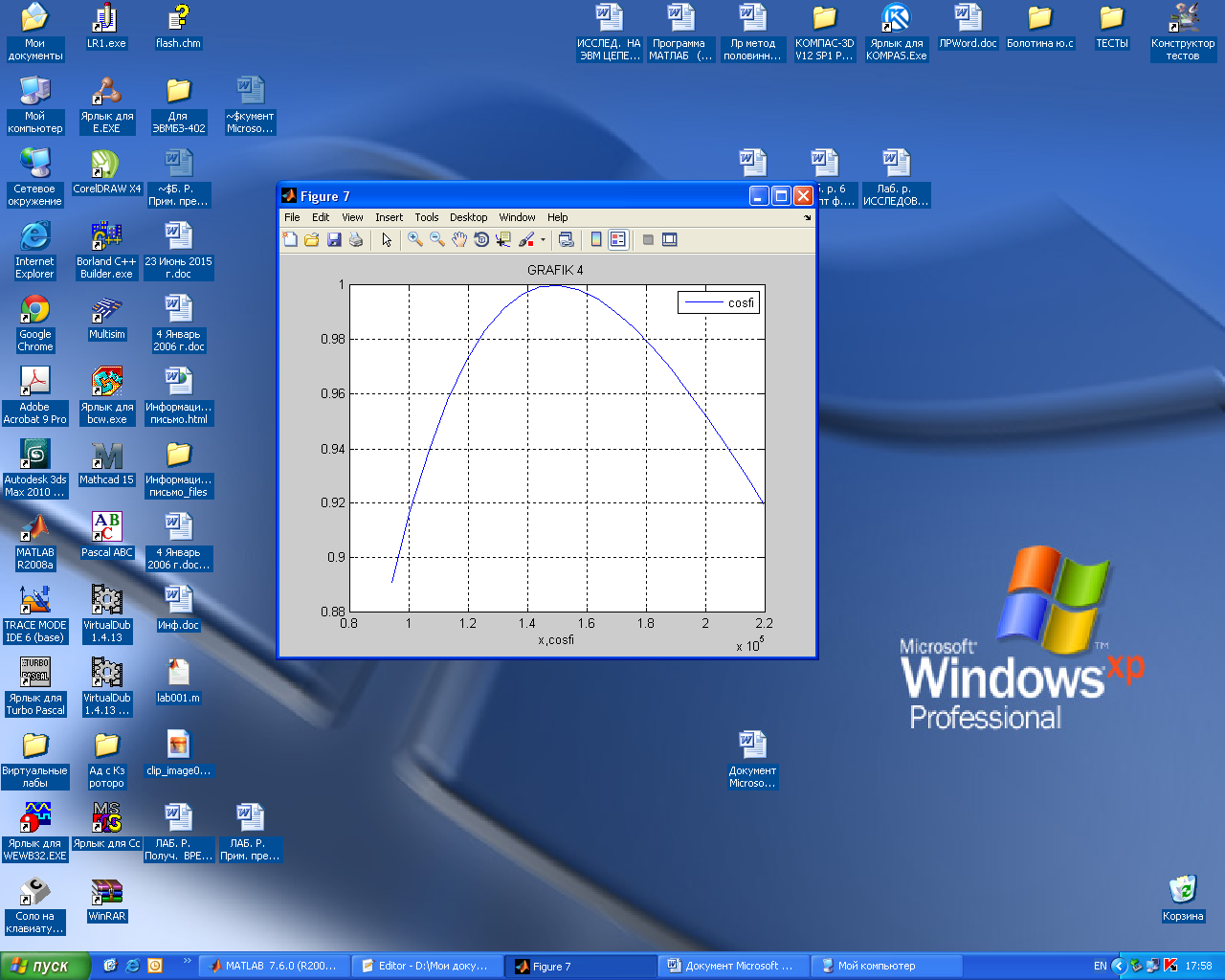Select the Edit Plot arrow tool
Screen dimensions: 1225x980
[387, 239]
